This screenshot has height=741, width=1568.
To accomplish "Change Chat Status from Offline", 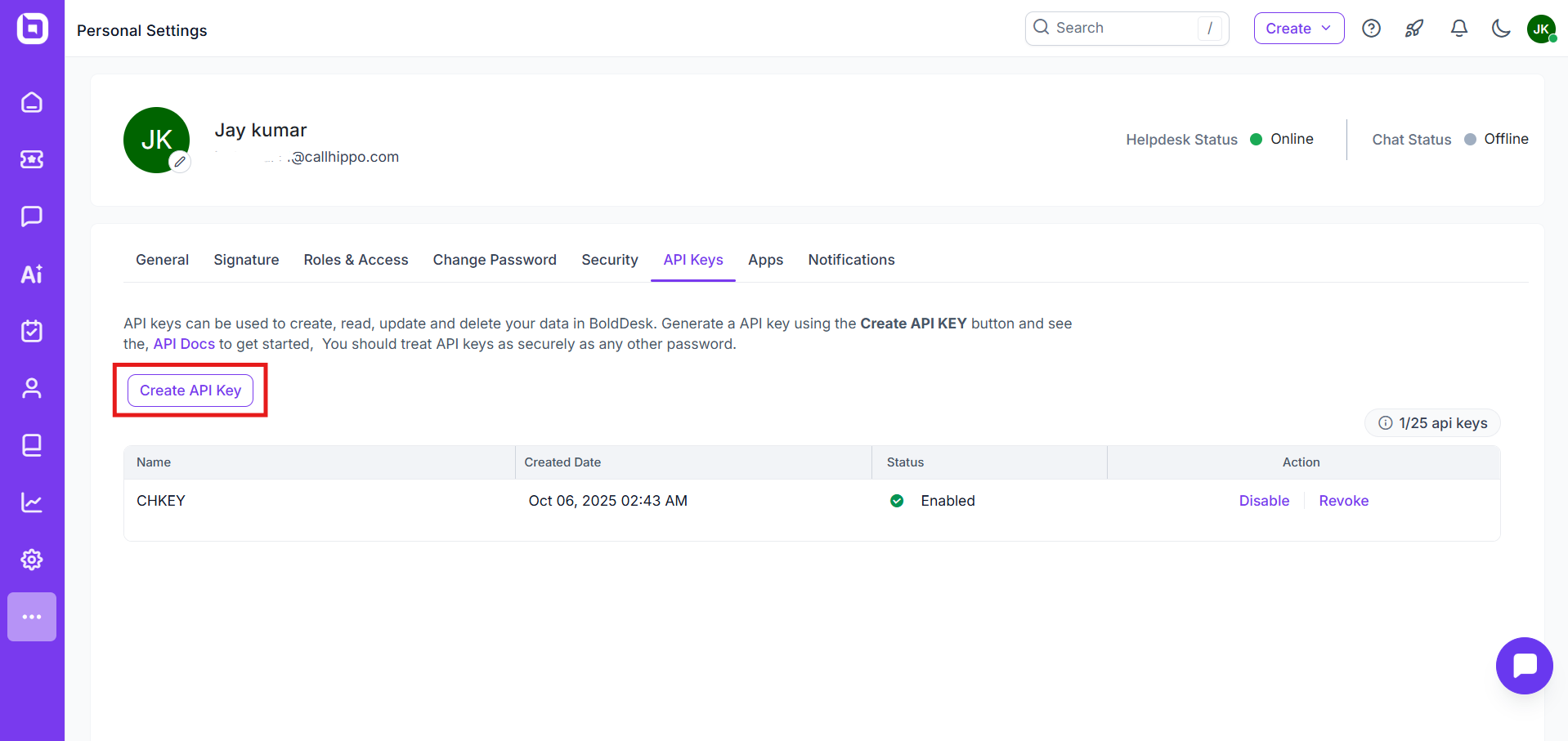I will click(1496, 139).
